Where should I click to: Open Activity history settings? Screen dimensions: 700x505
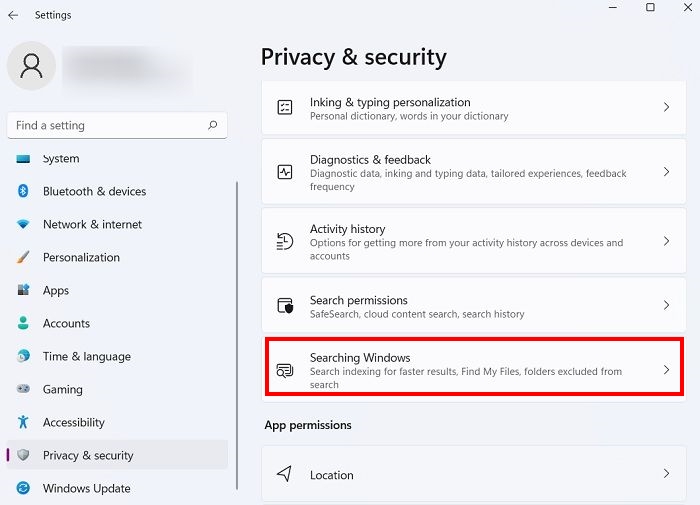point(474,241)
